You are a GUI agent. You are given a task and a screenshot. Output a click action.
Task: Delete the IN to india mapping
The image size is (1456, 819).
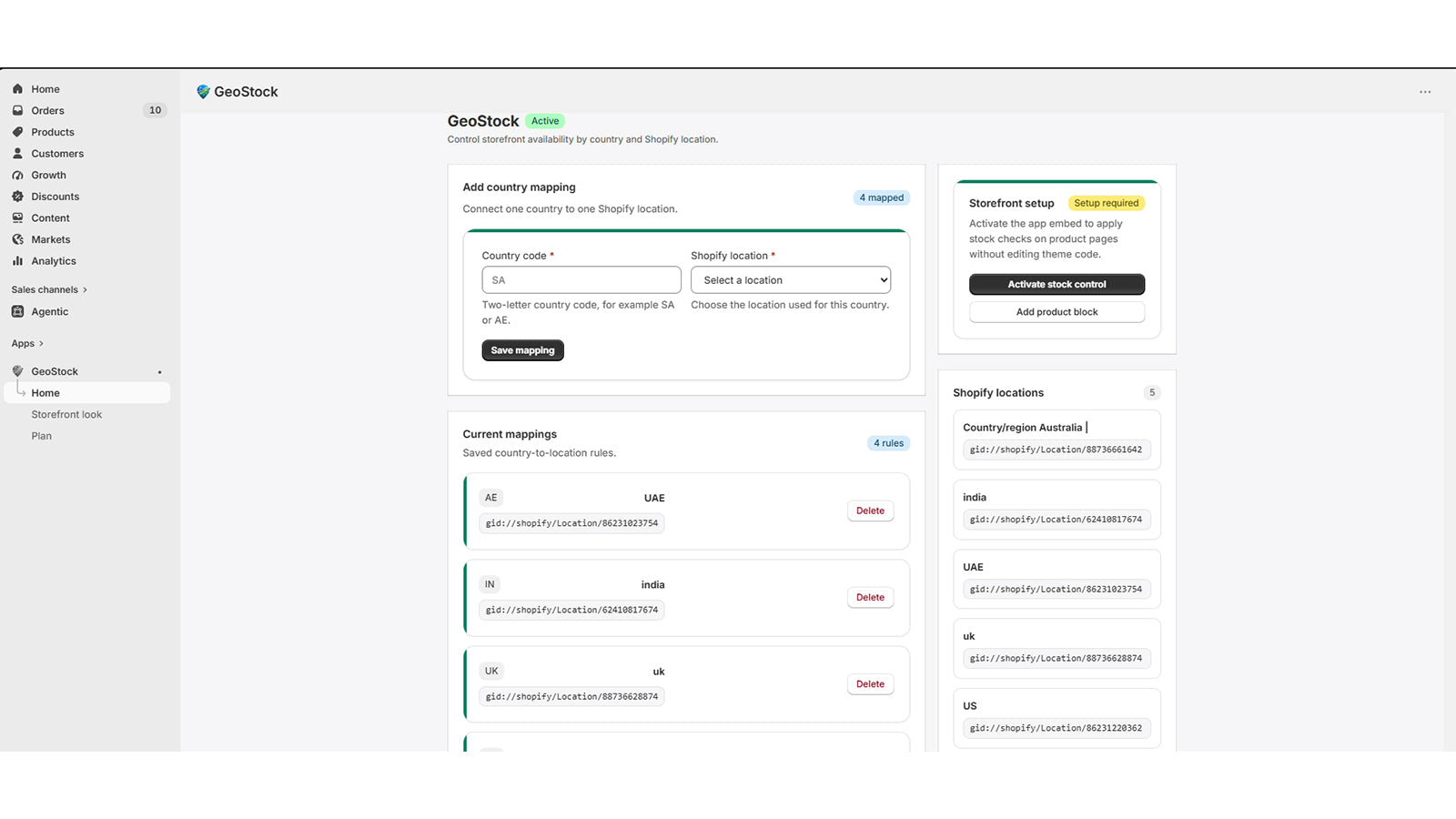click(870, 597)
